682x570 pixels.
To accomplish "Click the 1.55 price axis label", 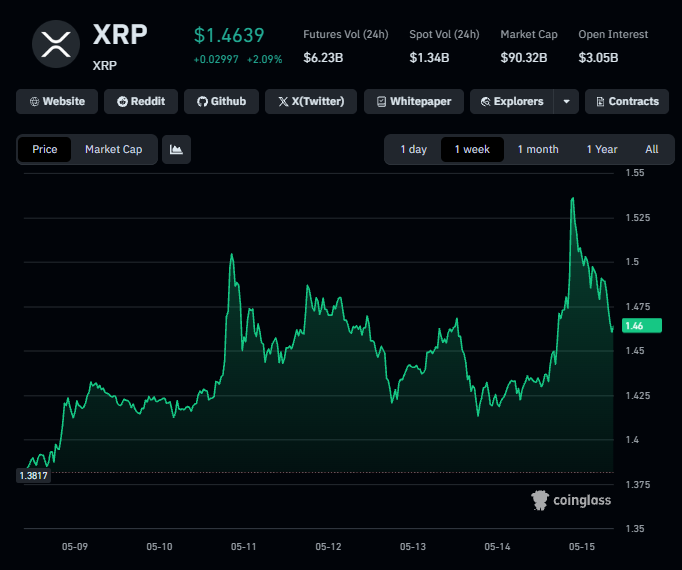I will [x=635, y=173].
